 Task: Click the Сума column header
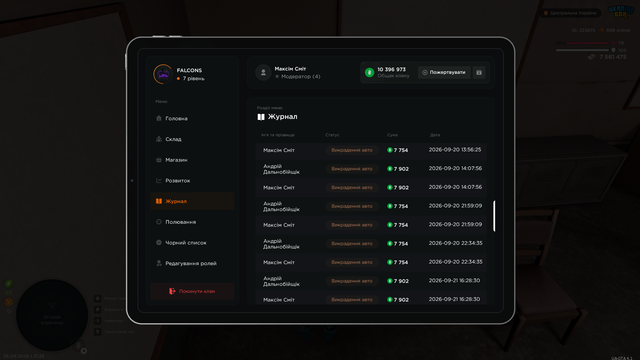point(392,135)
